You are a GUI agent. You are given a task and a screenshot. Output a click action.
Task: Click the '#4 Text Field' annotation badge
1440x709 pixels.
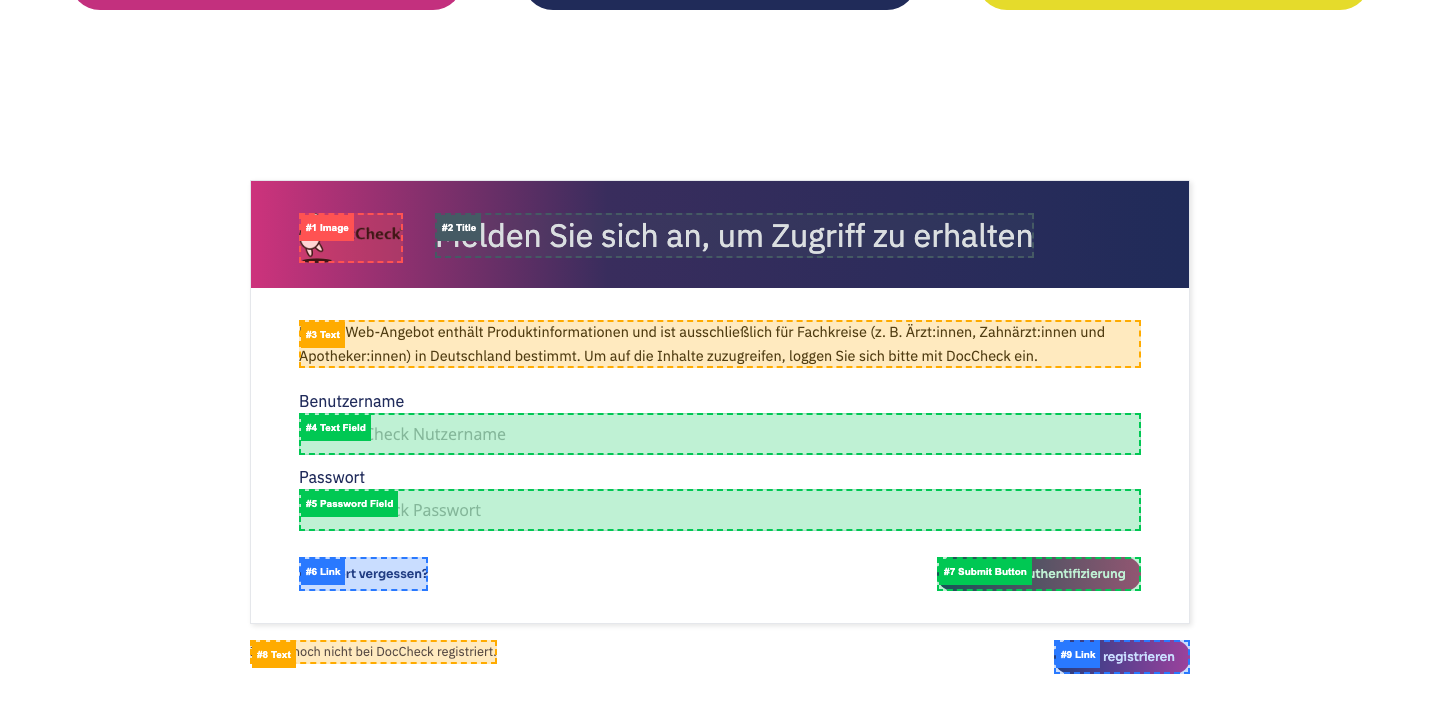click(335, 428)
